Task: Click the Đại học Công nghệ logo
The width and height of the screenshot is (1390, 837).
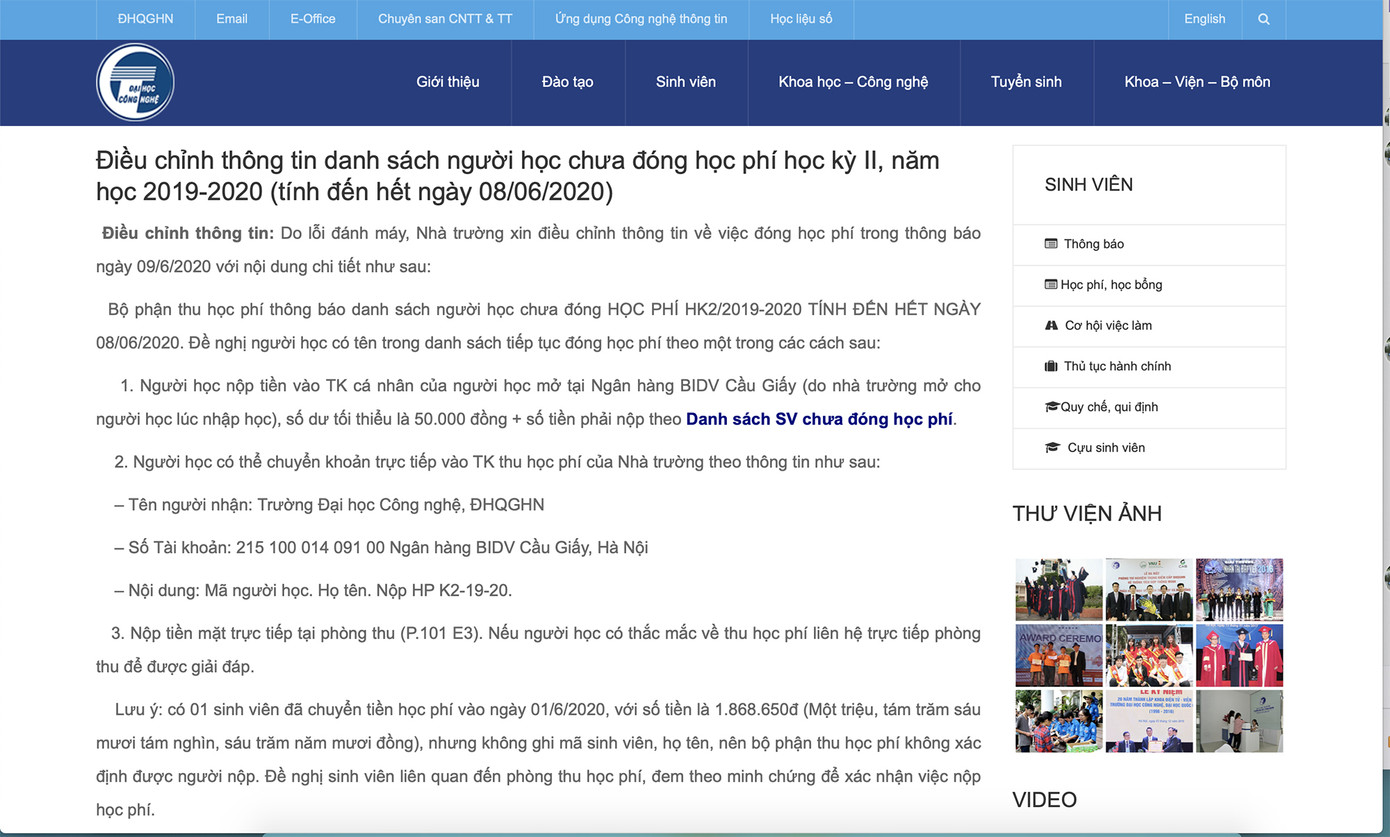Action: coord(135,82)
